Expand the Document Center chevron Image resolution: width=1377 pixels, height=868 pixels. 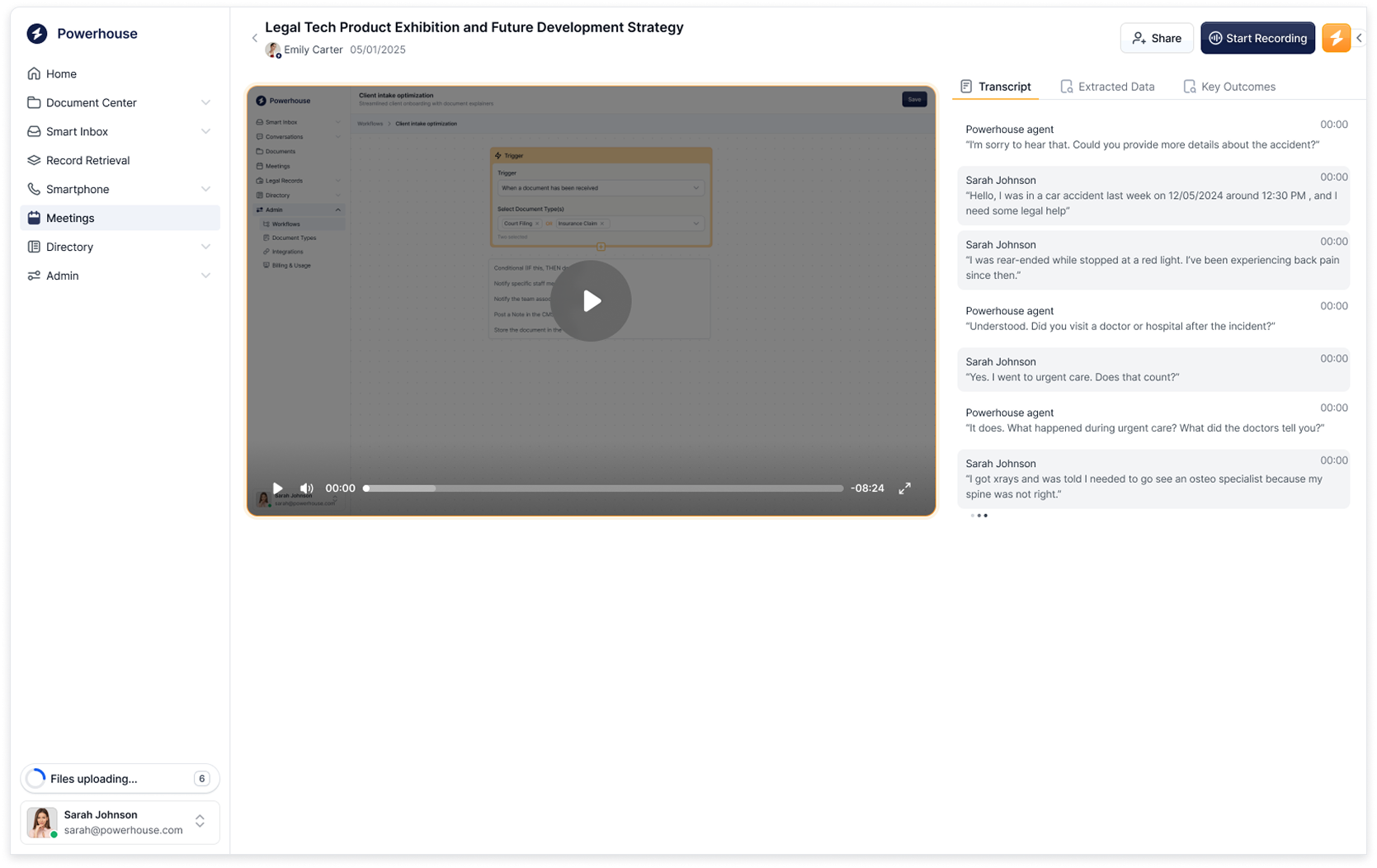tap(205, 102)
